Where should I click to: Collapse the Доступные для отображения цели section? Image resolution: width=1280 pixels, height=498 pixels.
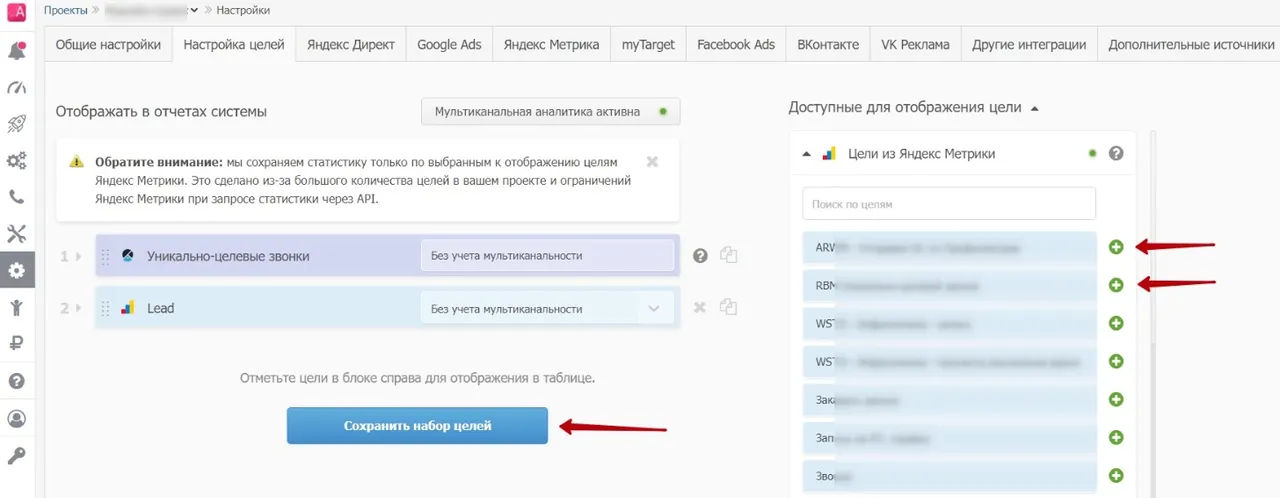point(1034,107)
